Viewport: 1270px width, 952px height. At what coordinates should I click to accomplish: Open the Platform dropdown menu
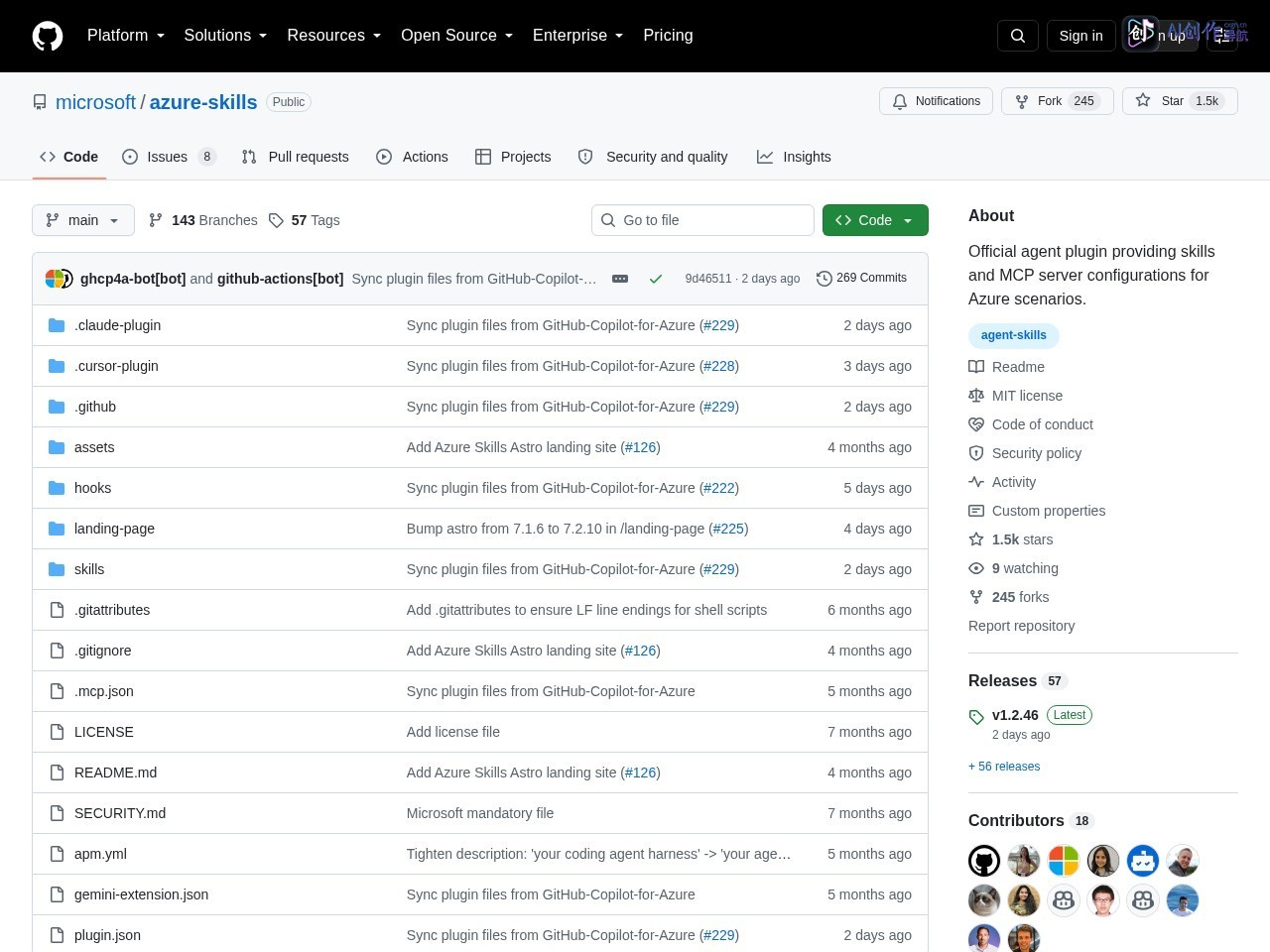pos(126,36)
